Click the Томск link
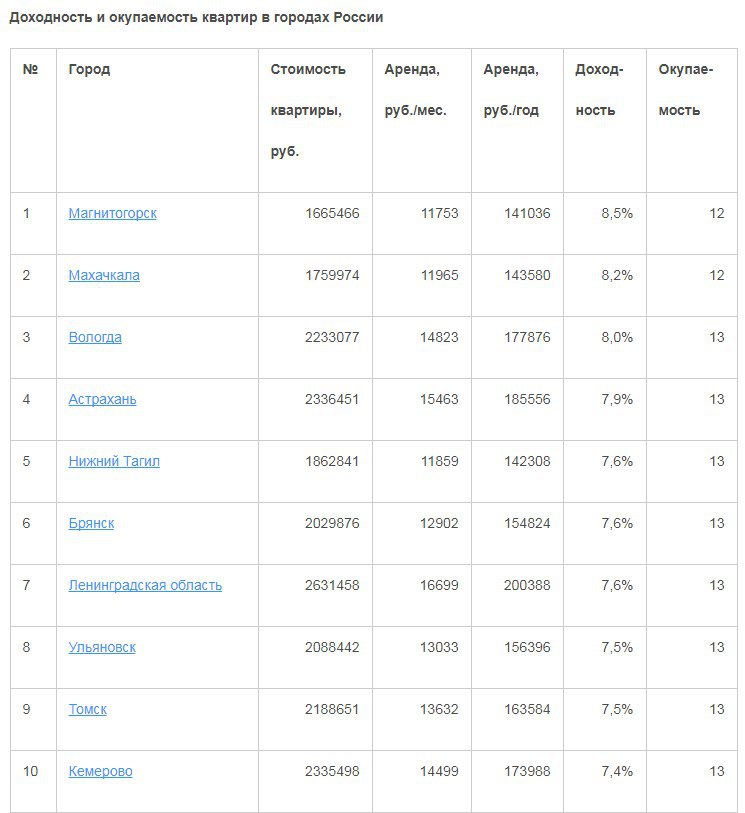The image size is (745, 813). (x=87, y=709)
